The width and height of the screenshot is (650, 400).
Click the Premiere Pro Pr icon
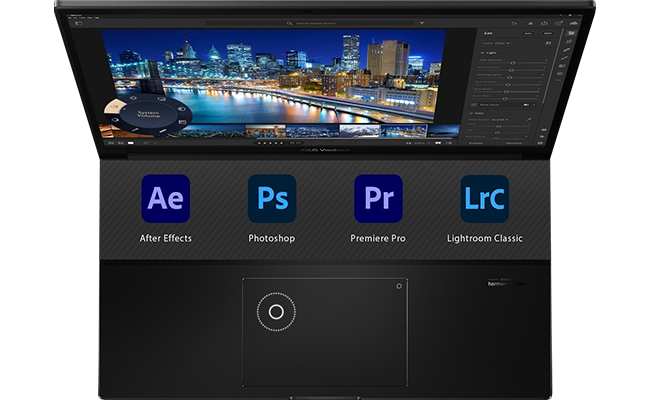point(378,198)
